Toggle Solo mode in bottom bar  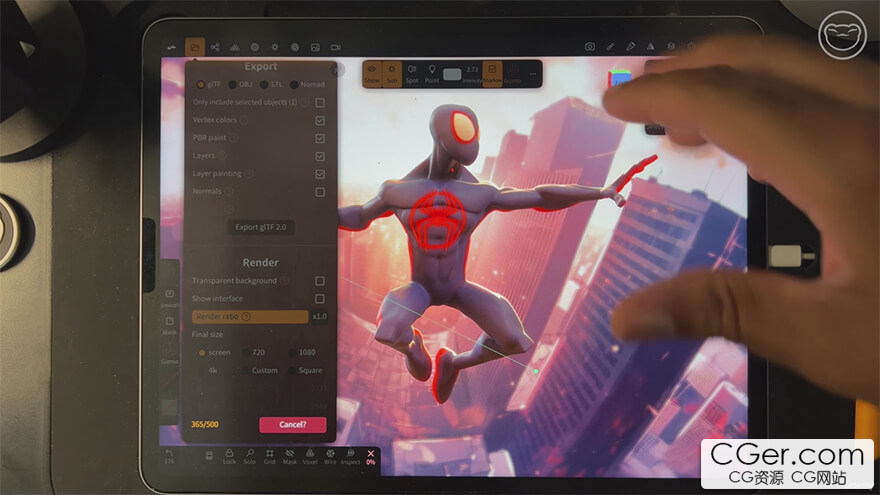tap(249, 456)
